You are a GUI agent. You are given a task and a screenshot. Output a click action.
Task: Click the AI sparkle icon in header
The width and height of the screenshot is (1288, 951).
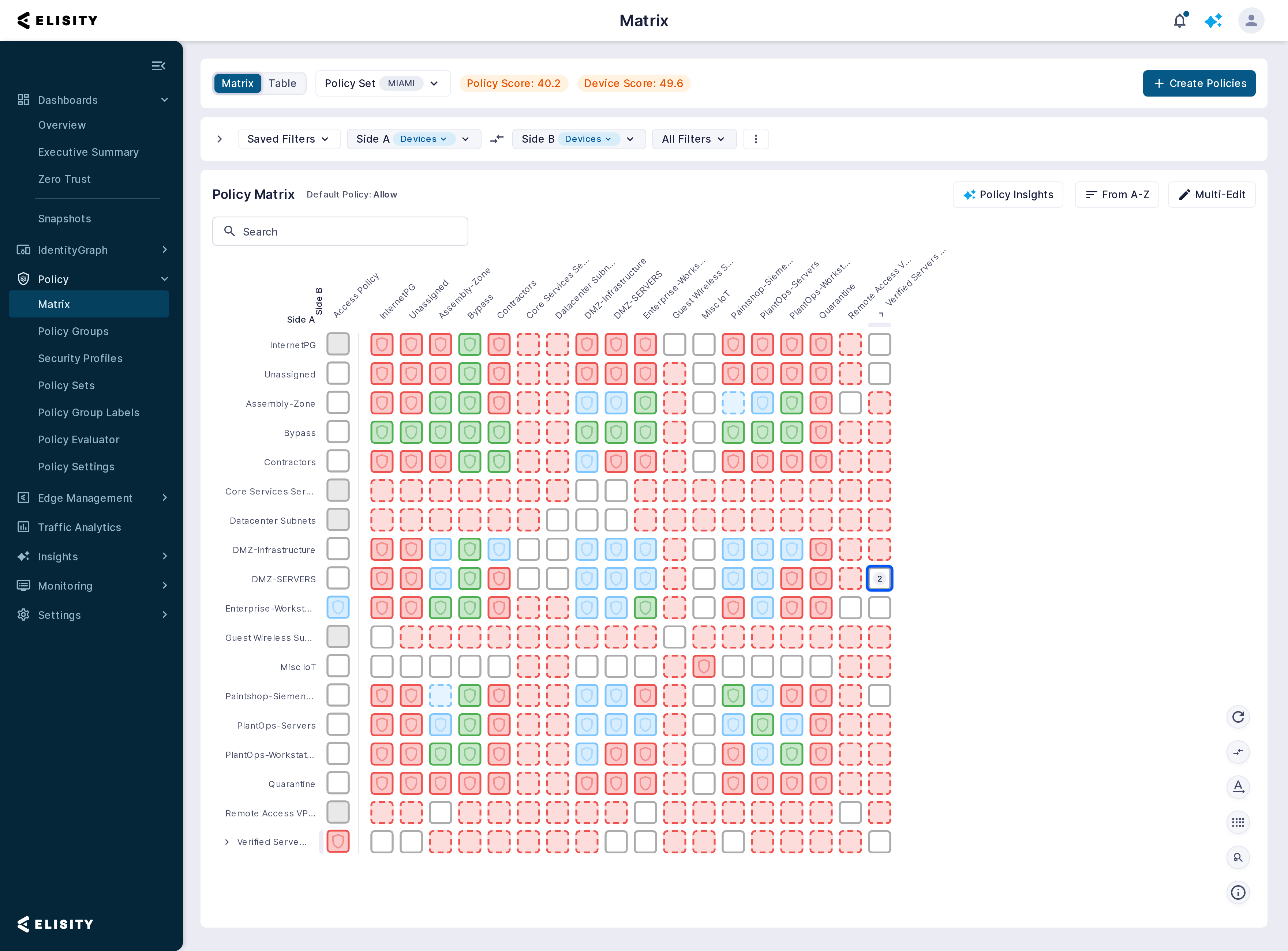[1214, 21]
